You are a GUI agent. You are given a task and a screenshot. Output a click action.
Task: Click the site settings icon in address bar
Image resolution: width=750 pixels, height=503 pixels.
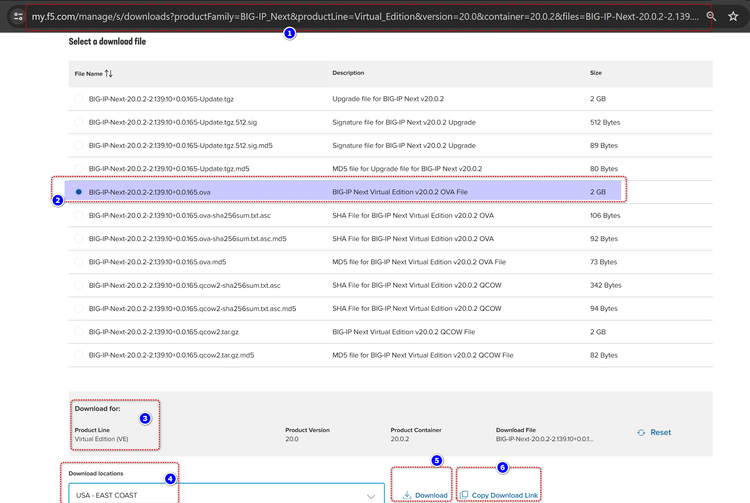[x=17, y=17]
